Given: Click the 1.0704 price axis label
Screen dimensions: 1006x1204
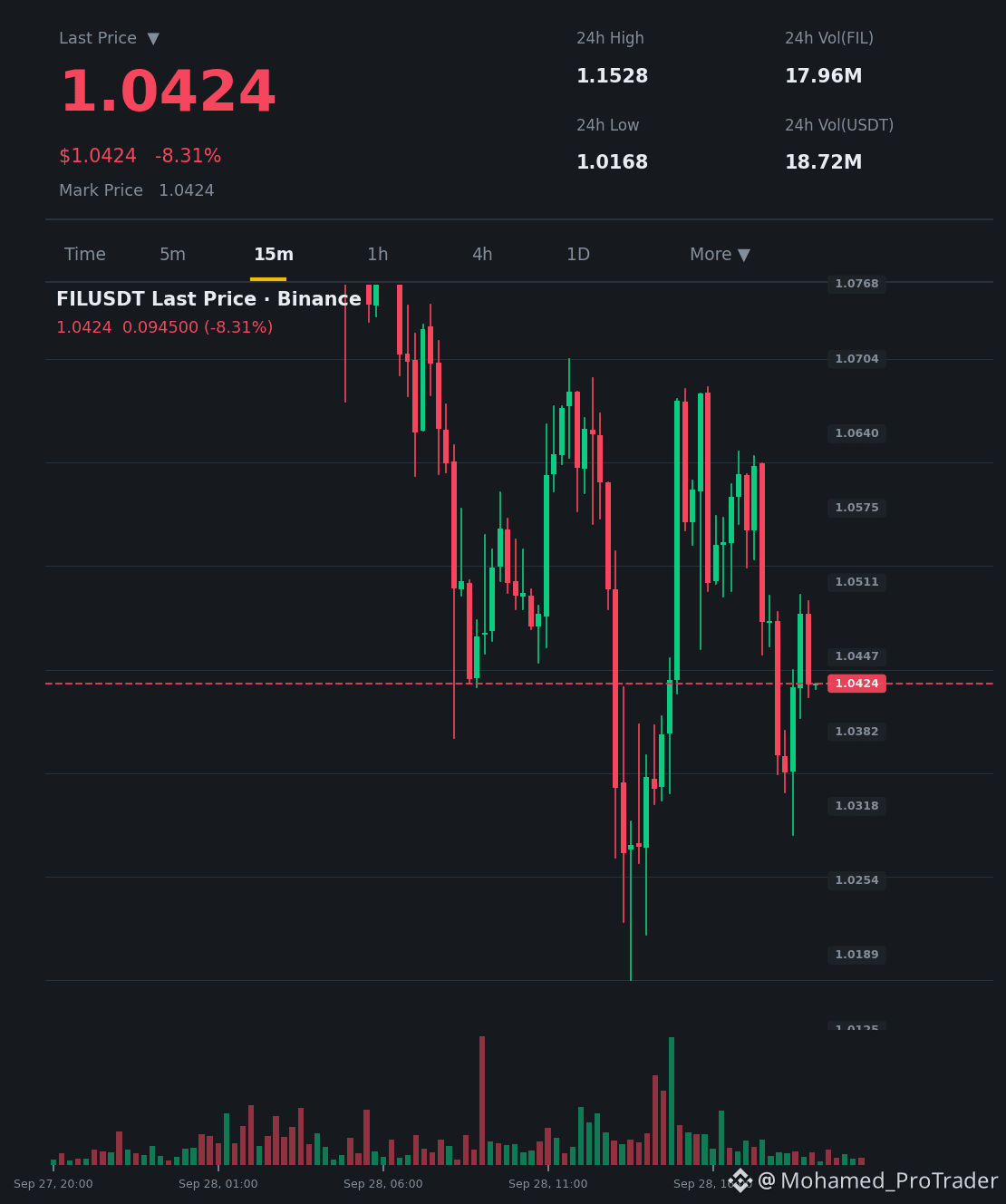Looking at the screenshot, I should pos(856,359).
